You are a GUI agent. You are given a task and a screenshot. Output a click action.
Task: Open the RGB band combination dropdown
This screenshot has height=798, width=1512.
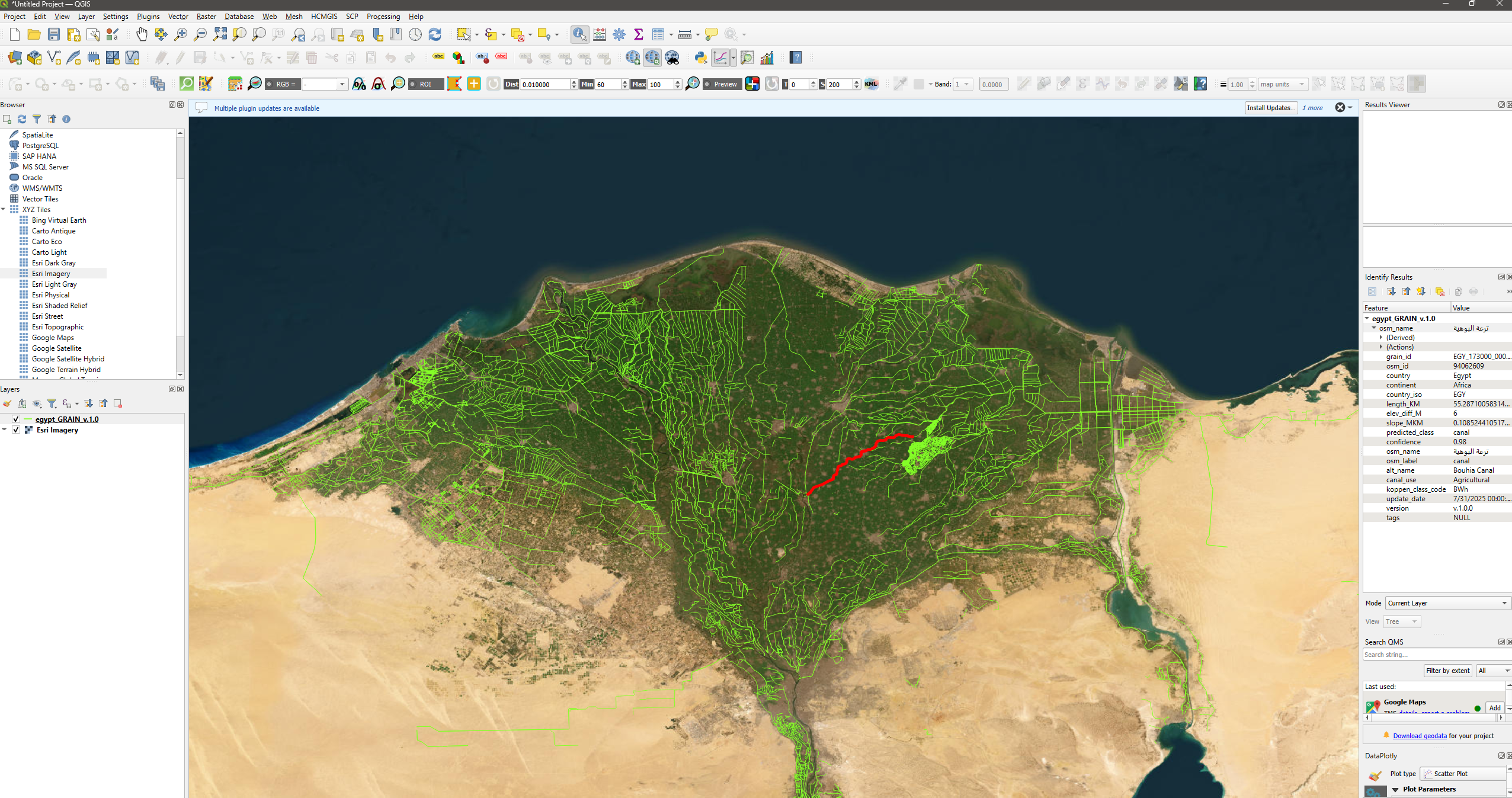click(x=324, y=84)
